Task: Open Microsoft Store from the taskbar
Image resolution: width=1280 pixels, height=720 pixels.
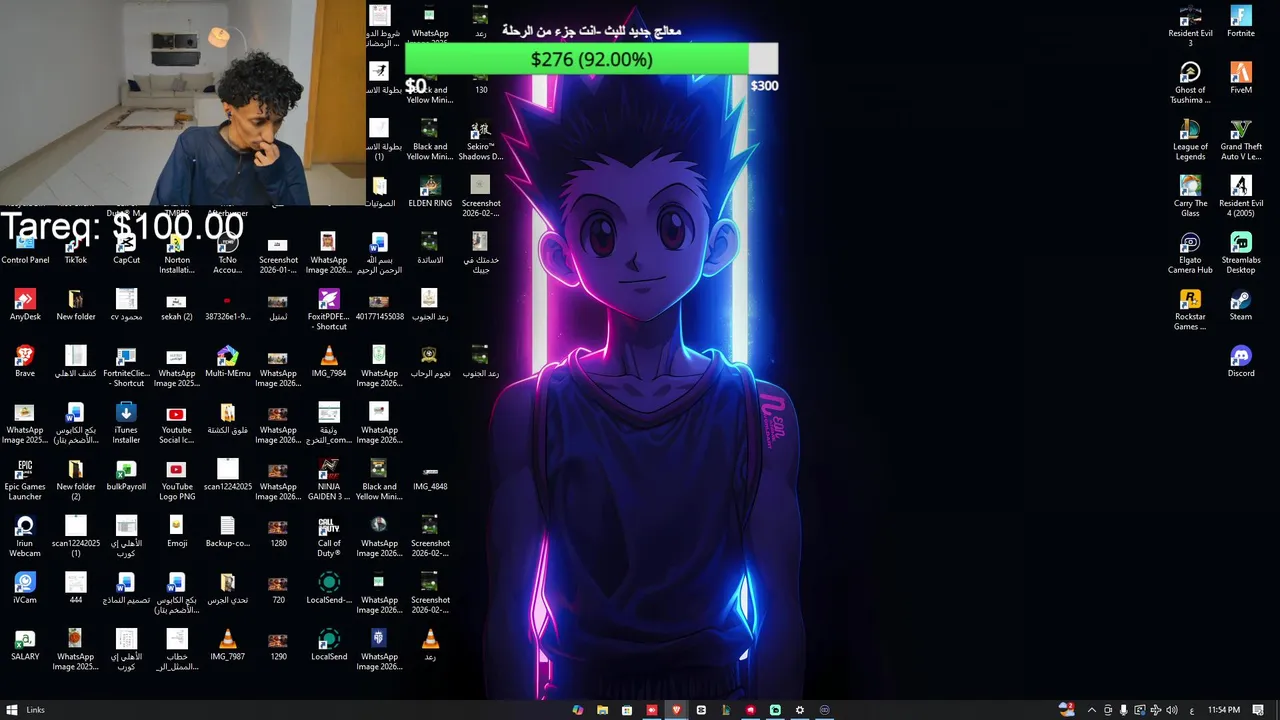Action: click(627, 710)
